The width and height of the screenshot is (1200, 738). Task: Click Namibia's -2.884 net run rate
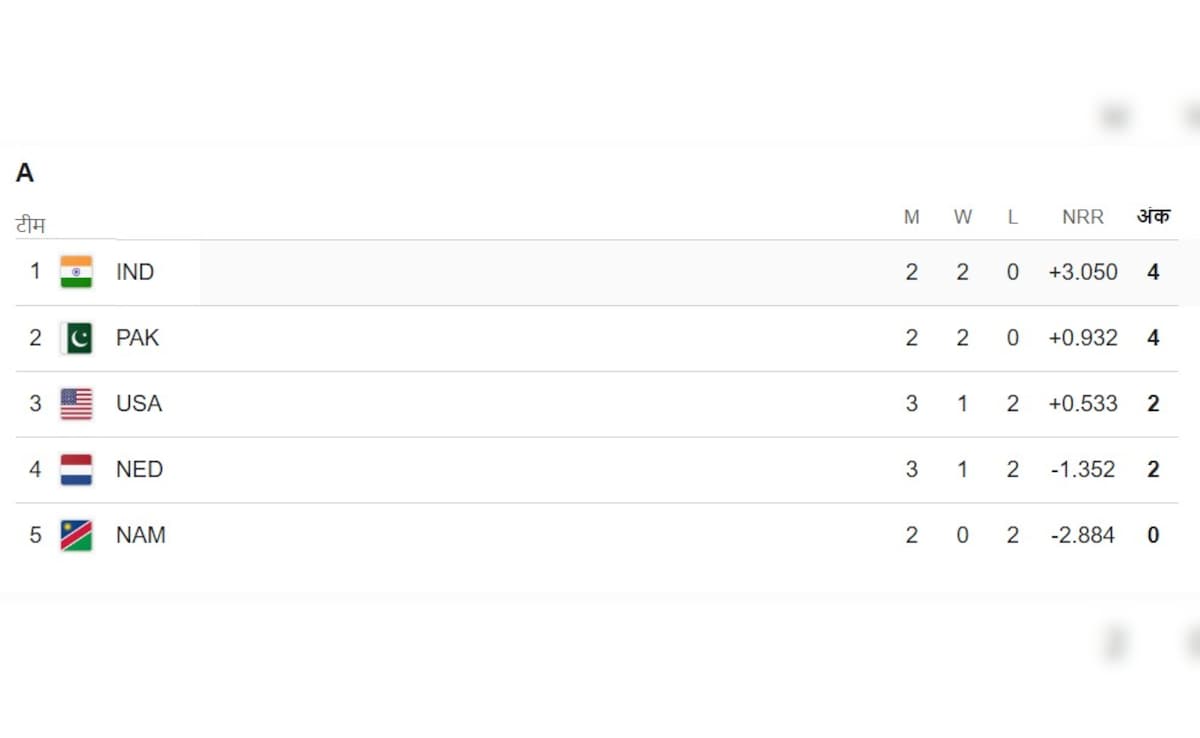click(1082, 536)
